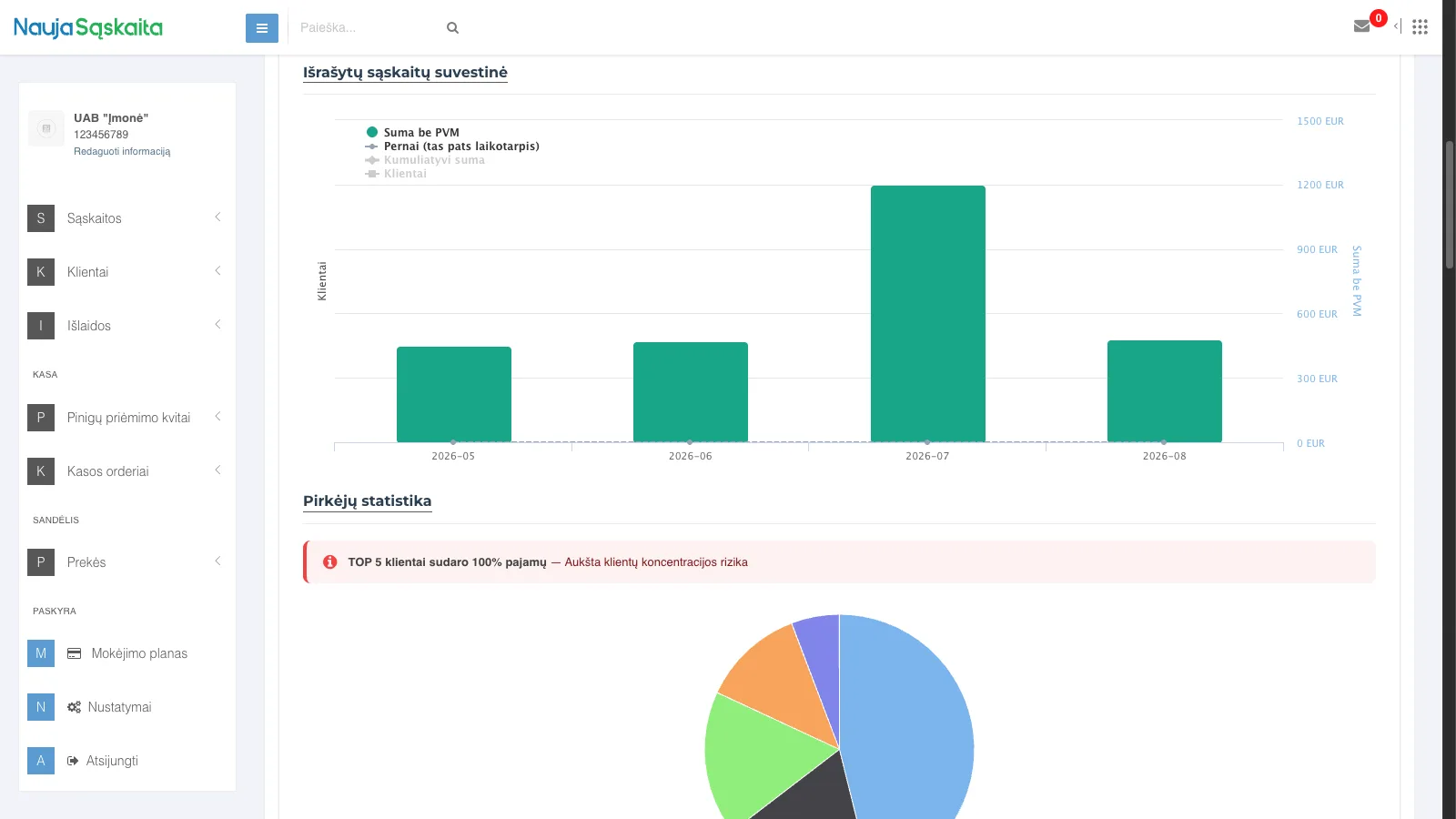
Task: Select the 2026-08 green bar
Action: [1165, 391]
